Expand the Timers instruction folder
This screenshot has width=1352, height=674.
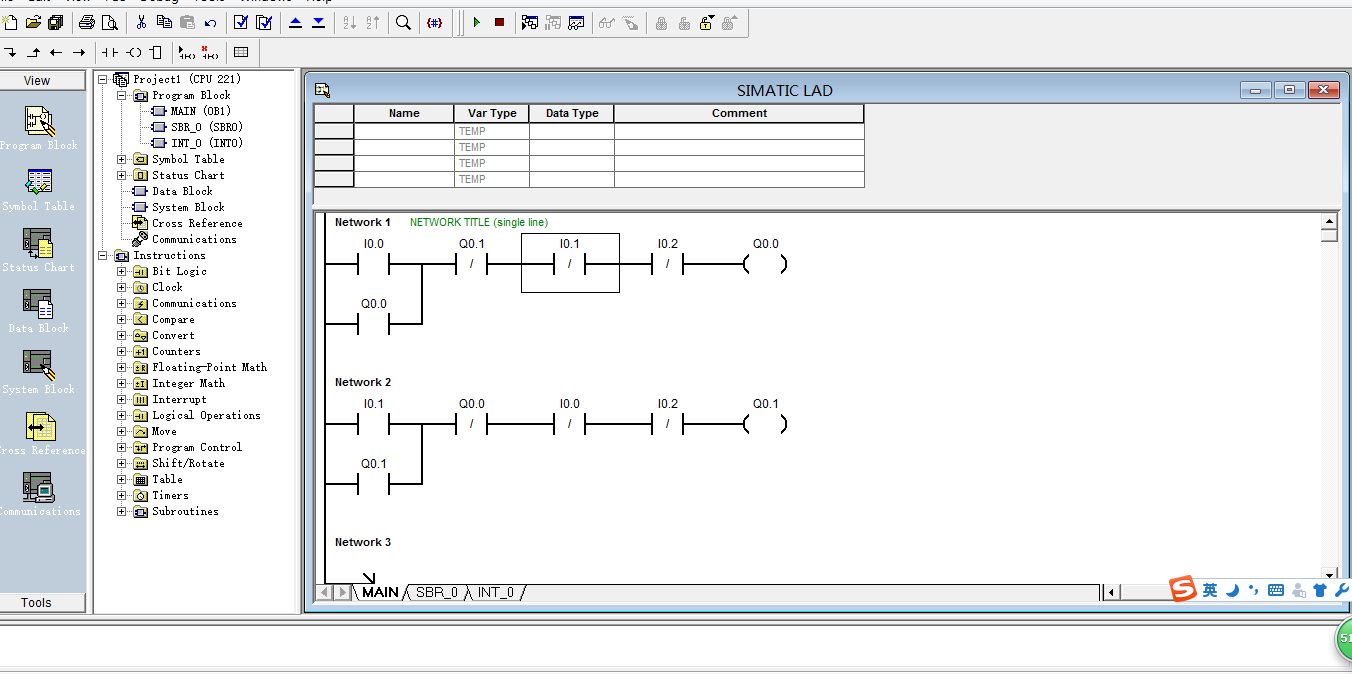122,495
